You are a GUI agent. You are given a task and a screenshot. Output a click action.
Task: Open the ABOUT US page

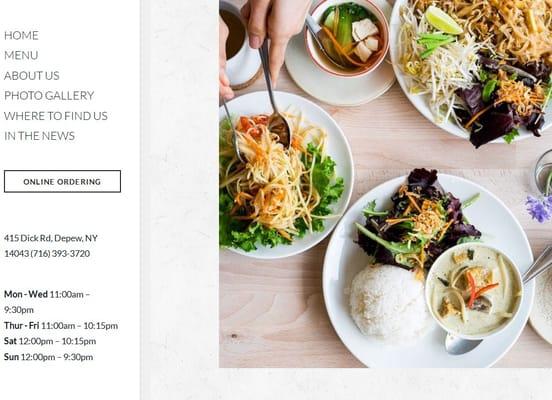(32, 76)
